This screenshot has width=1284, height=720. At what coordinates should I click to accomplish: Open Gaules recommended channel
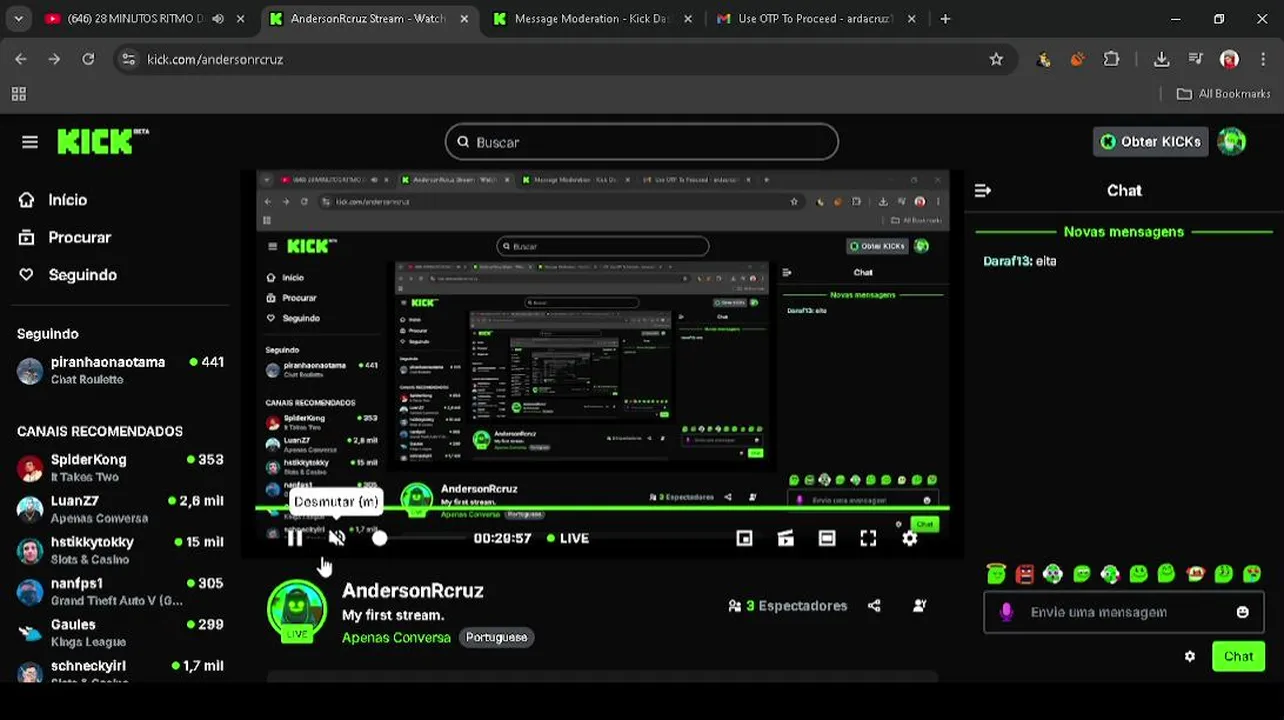120,632
